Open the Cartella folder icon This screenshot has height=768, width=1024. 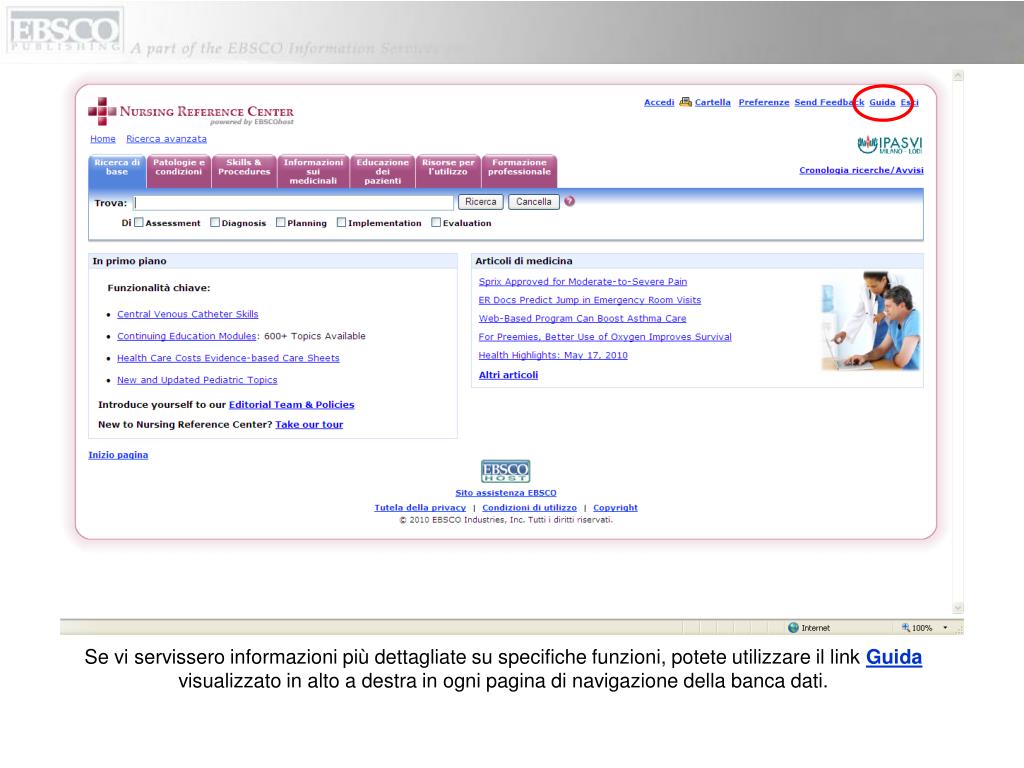pyautogui.click(x=685, y=102)
